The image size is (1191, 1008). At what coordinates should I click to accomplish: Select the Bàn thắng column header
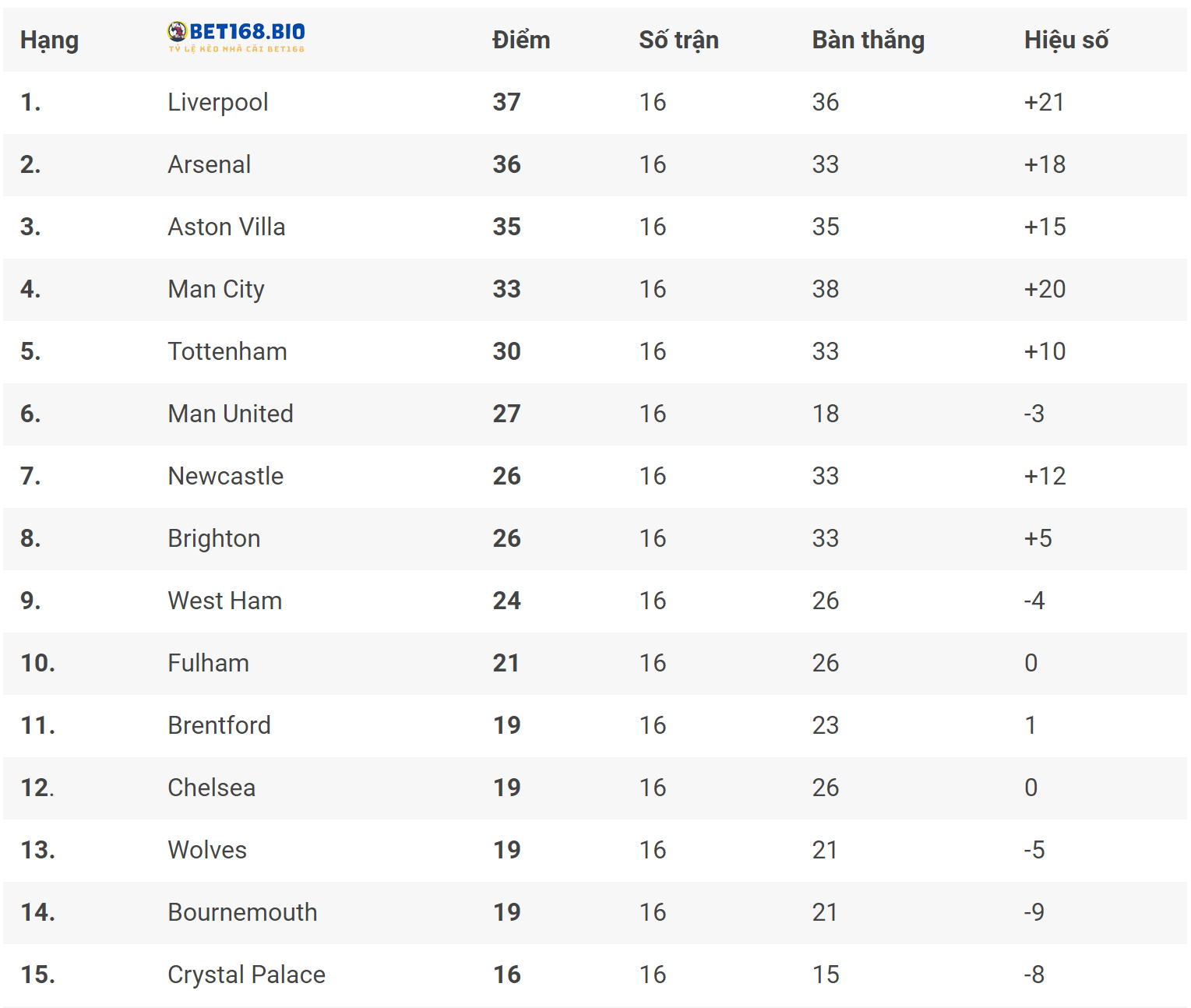pos(868,40)
